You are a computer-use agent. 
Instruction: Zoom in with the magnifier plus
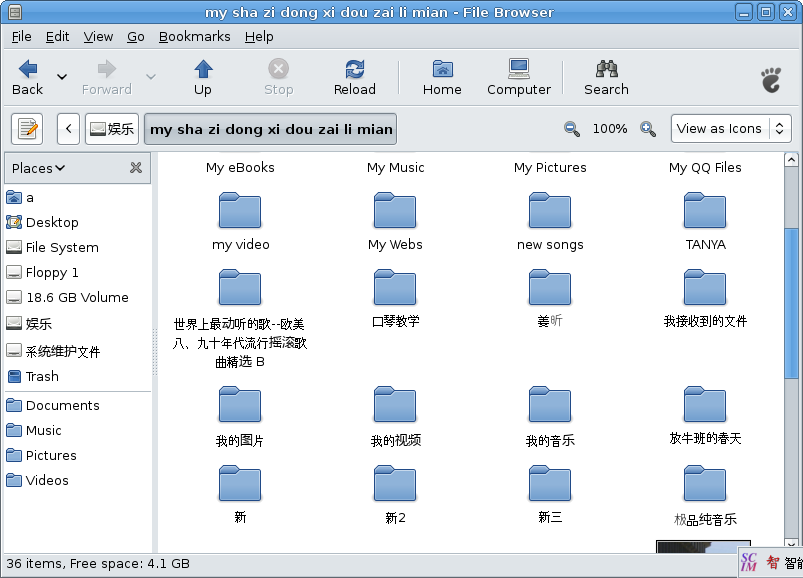coord(647,129)
